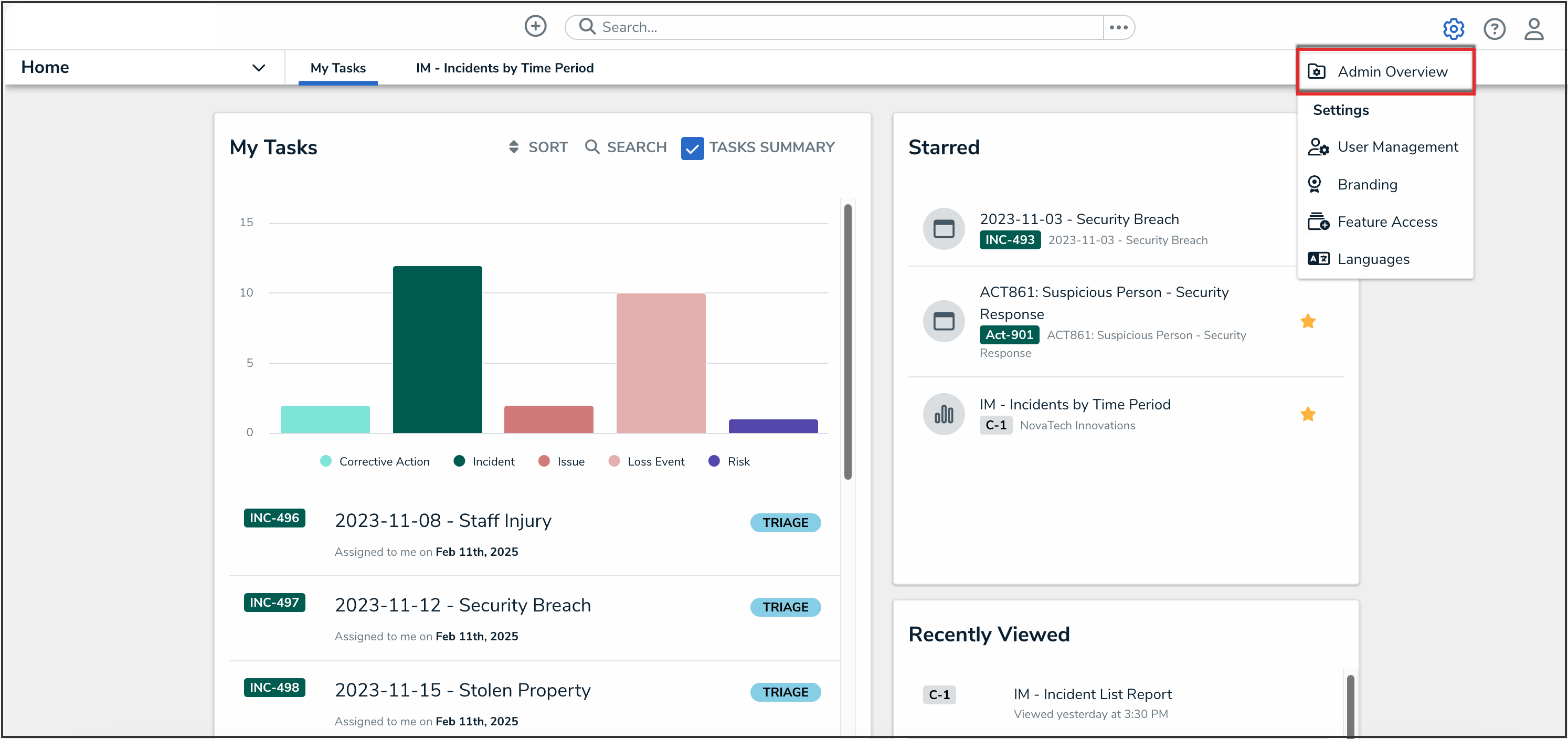Switch to IM - Incidents by Time Period tab

[x=504, y=68]
